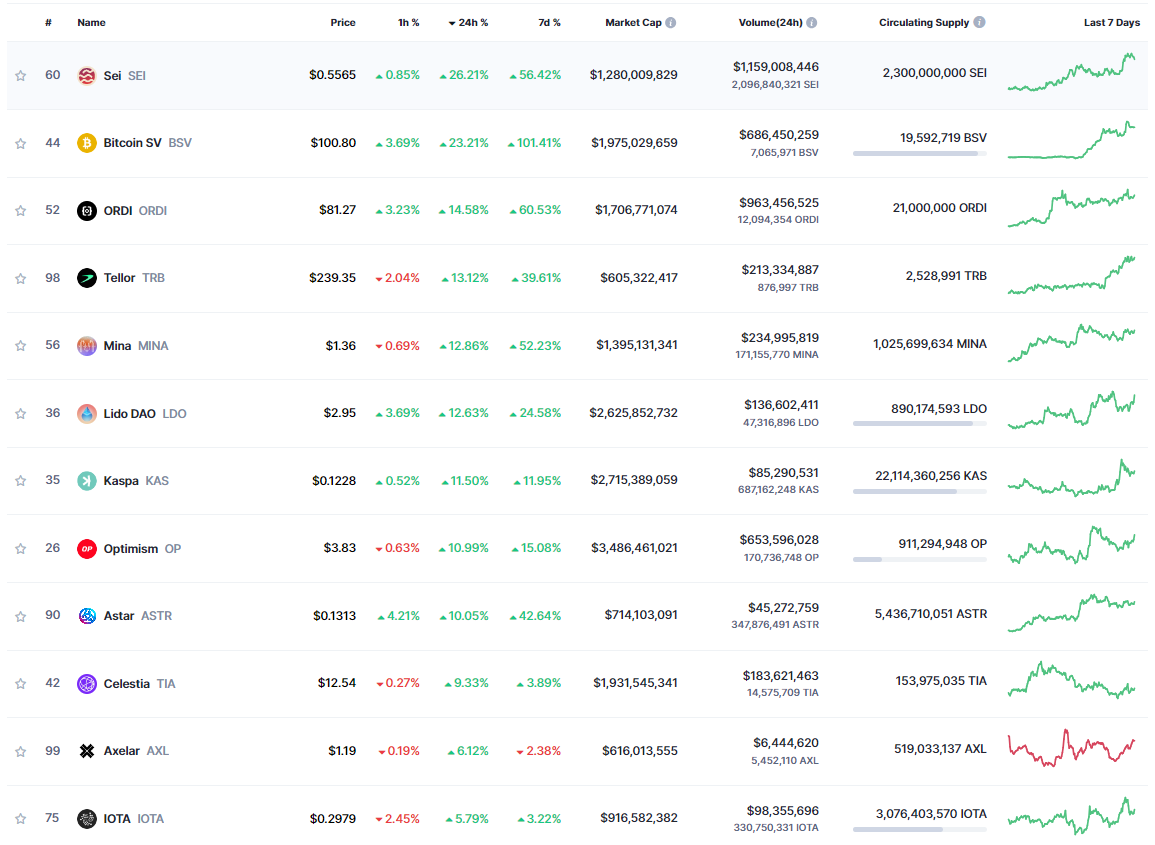The width and height of the screenshot is (1155, 845).
Task: Click the Circulating Supply info icon
Action: 979,22
